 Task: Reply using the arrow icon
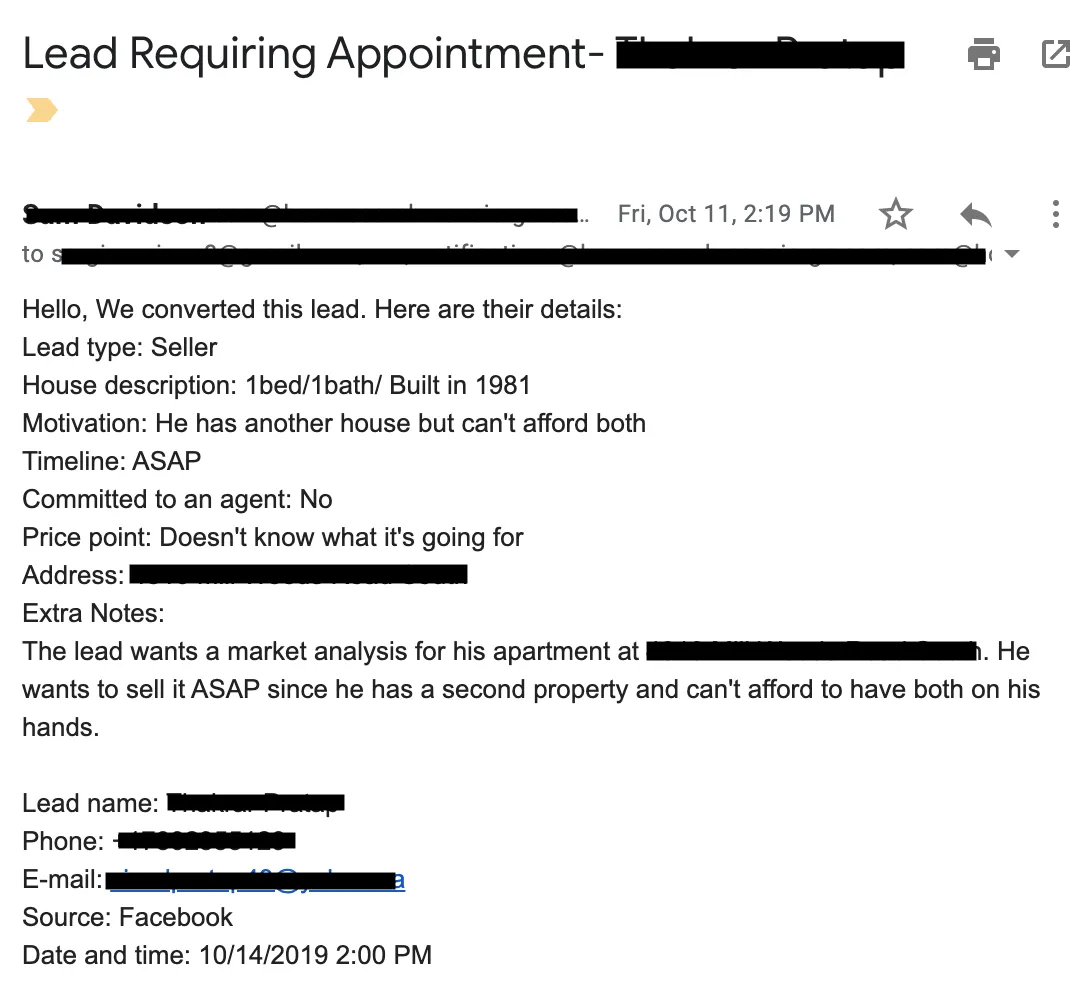pyautogui.click(x=976, y=215)
